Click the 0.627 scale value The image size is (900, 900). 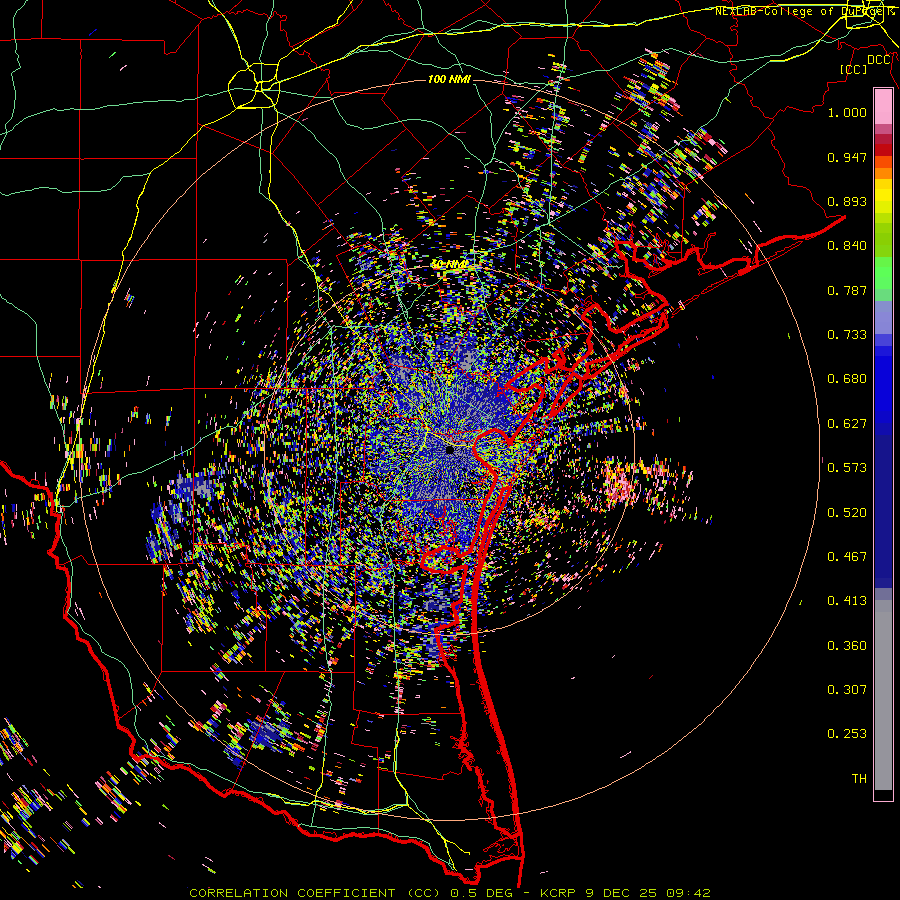847,424
